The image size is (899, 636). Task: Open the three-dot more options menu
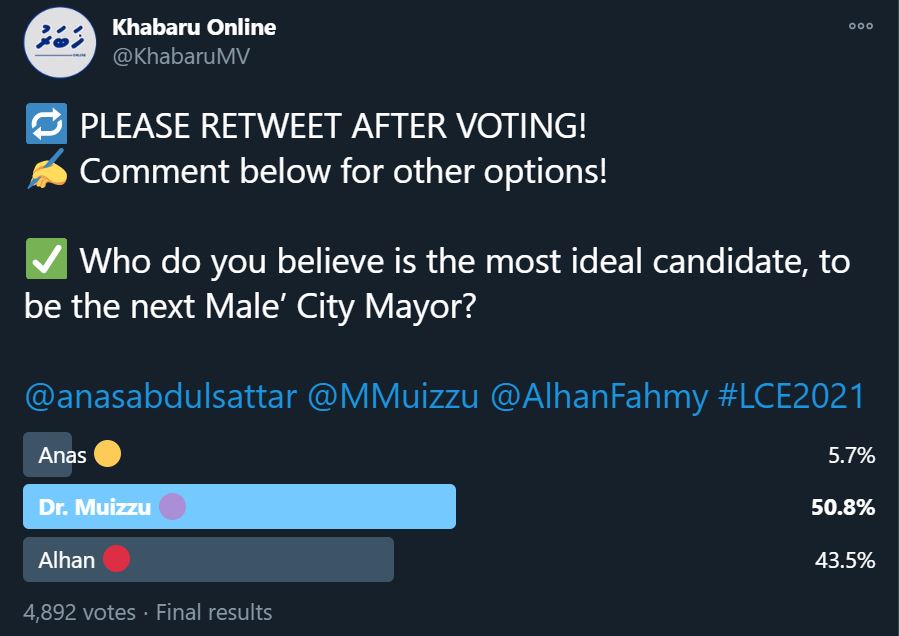pos(860,27)
